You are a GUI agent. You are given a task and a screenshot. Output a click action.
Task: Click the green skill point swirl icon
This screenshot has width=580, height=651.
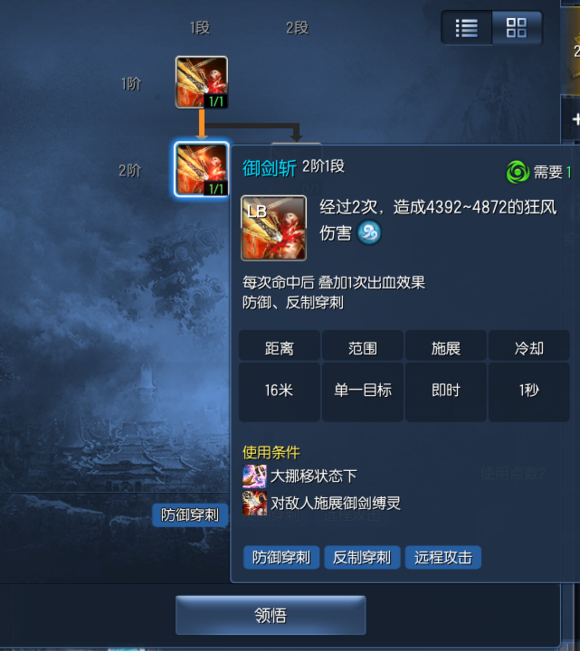pyautogui.click(x=517, y=172)
